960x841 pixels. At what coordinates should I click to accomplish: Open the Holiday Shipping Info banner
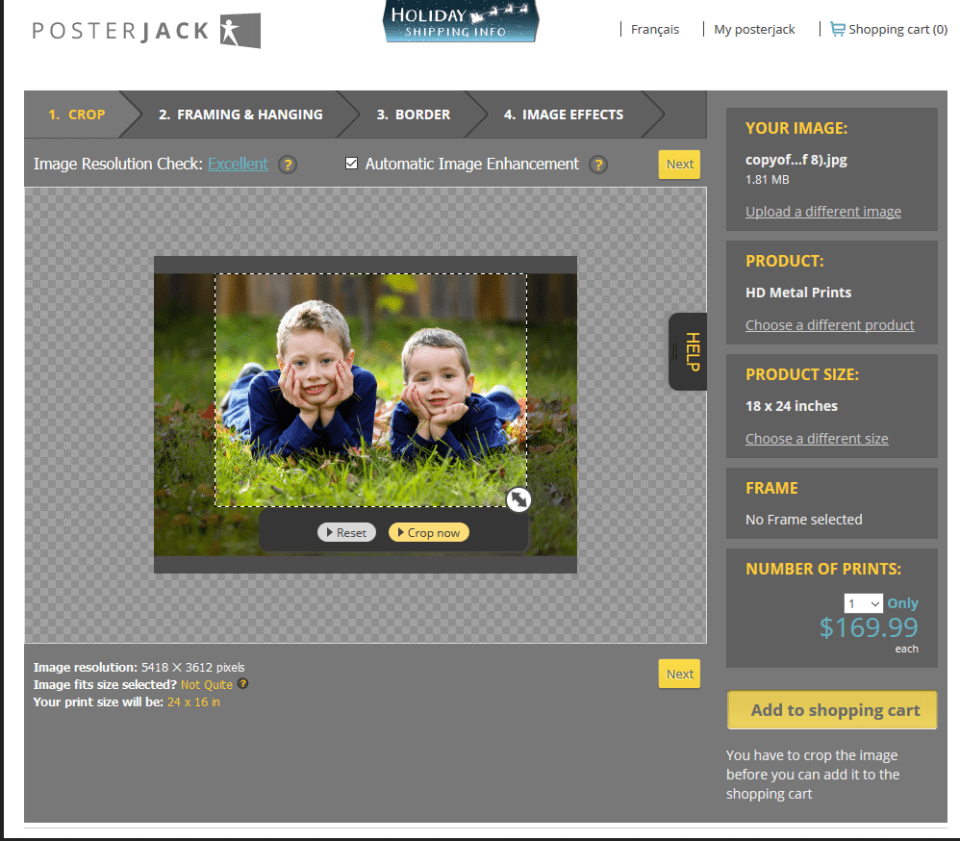461,22
